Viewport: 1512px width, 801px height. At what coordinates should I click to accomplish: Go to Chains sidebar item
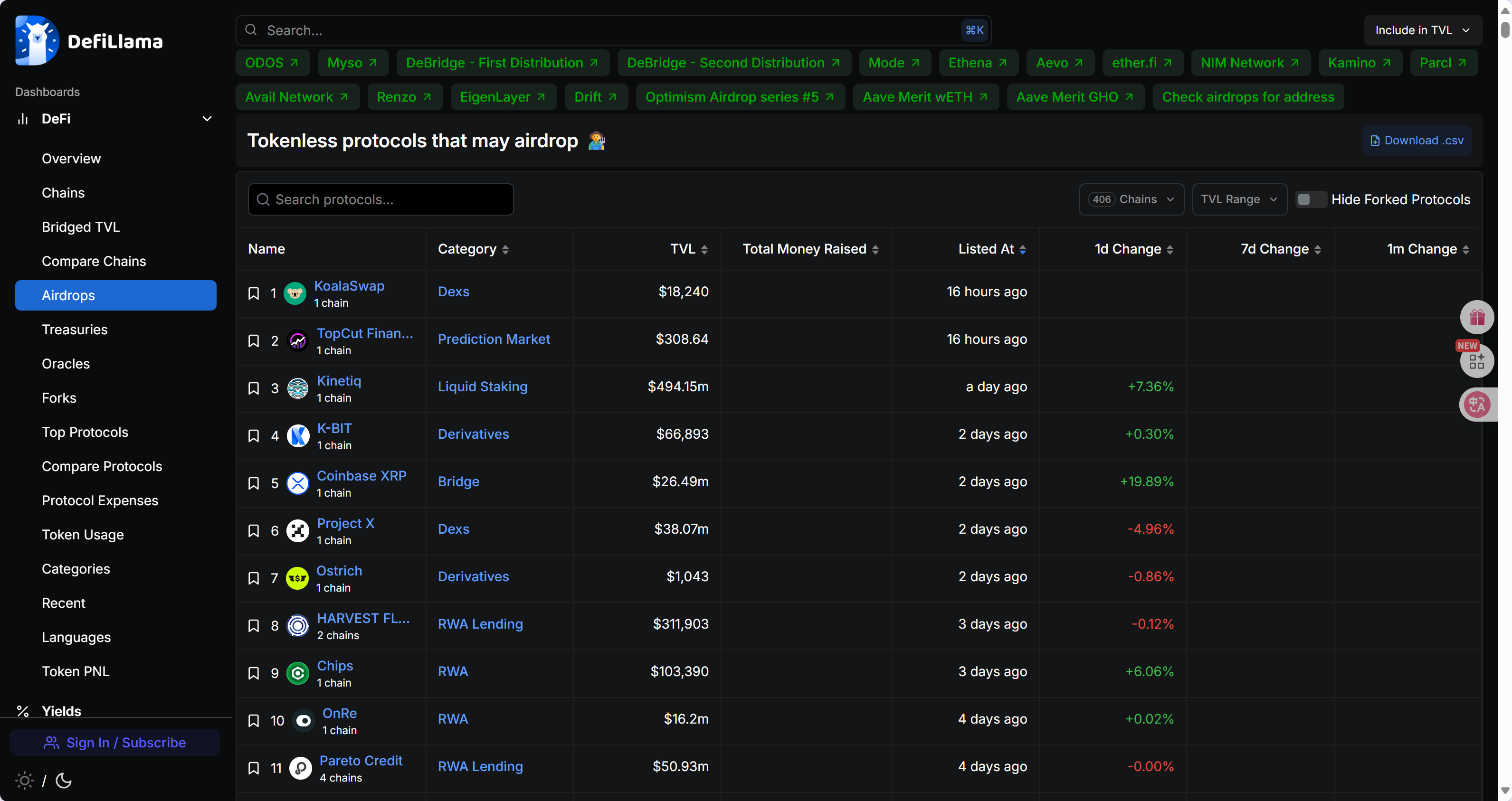63,193
